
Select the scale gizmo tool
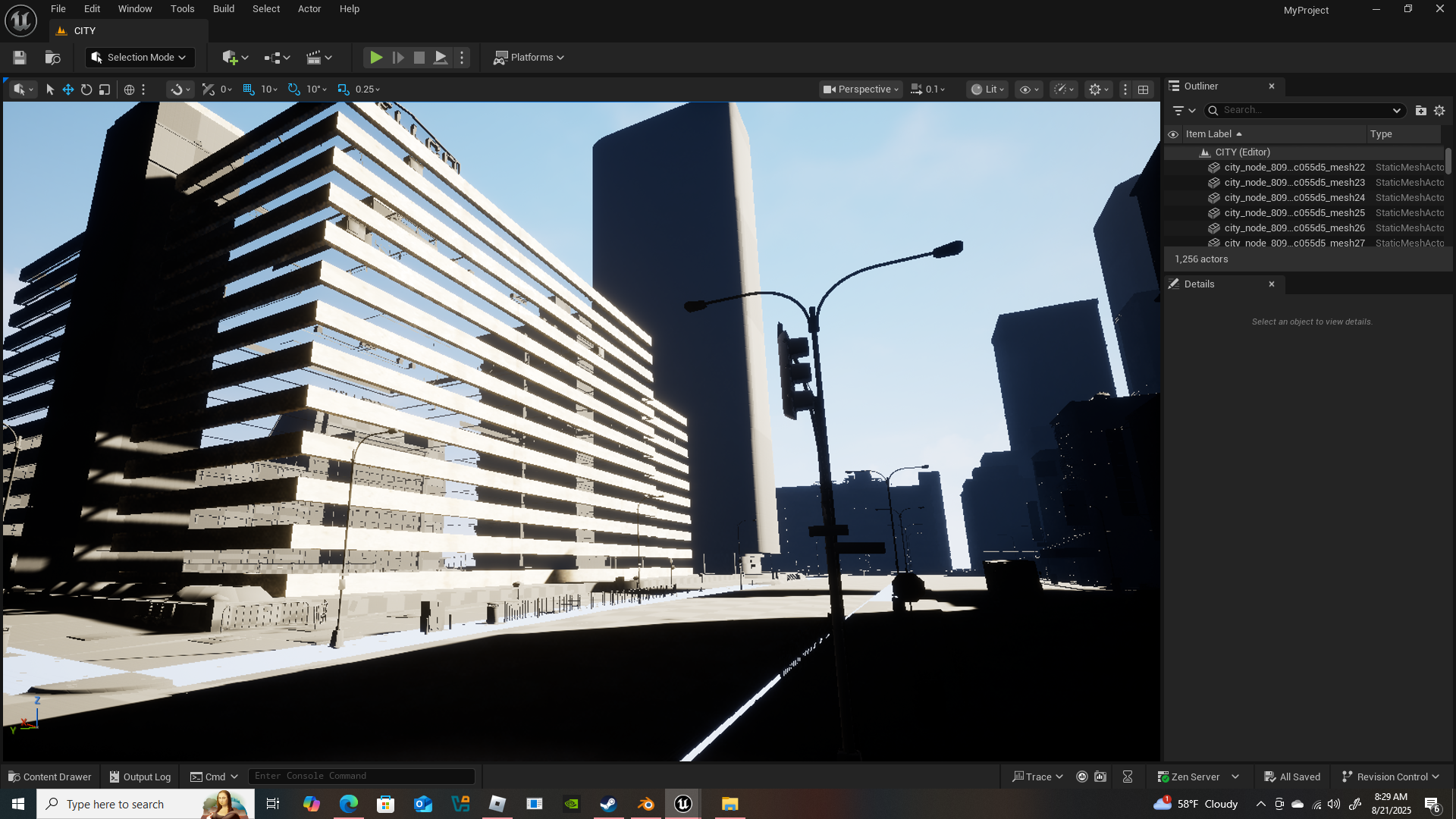click(105, 89)
